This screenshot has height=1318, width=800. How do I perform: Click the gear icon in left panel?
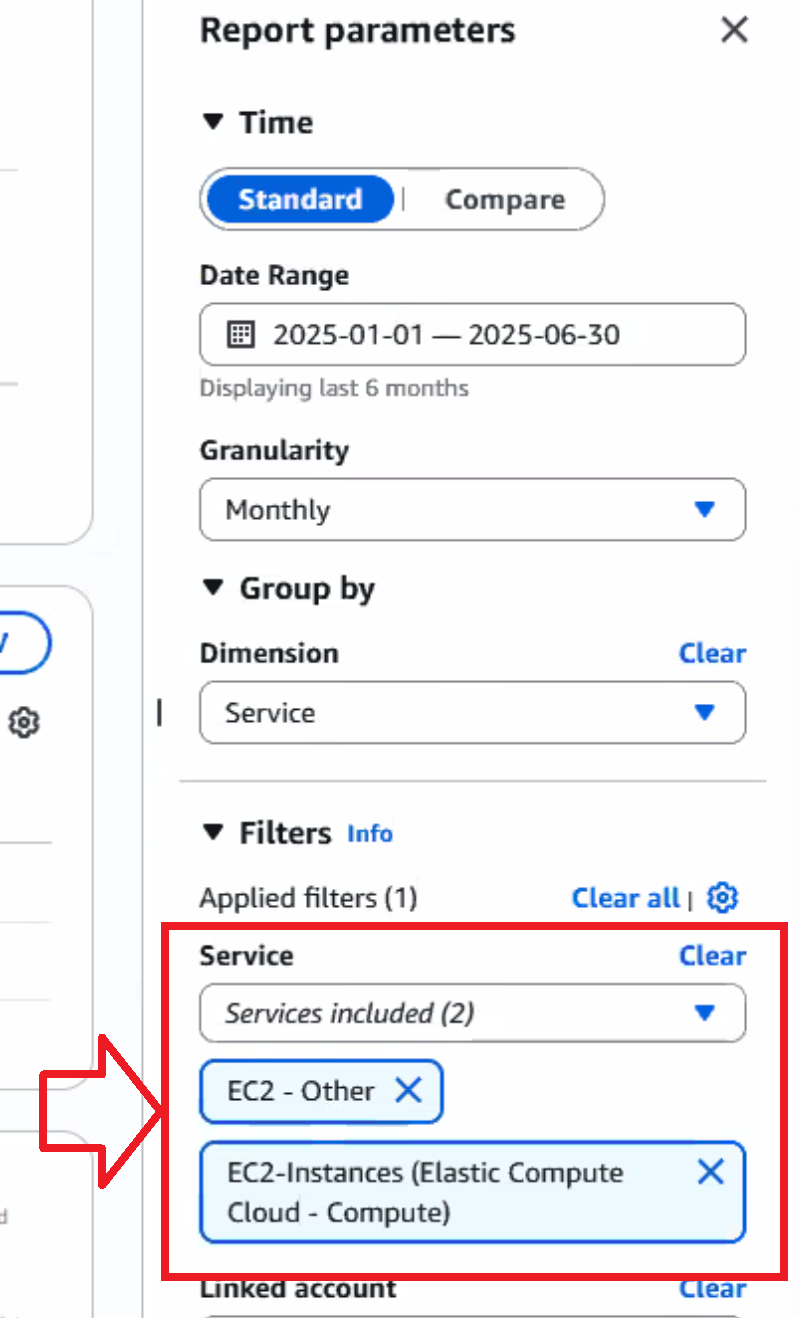click(23, 722)
